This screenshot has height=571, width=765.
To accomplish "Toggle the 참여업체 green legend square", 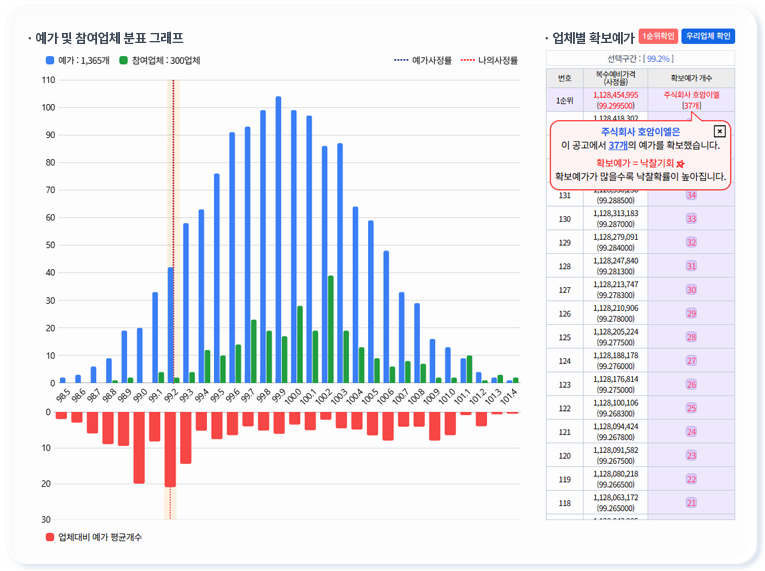I will click(x=123, y=60).
